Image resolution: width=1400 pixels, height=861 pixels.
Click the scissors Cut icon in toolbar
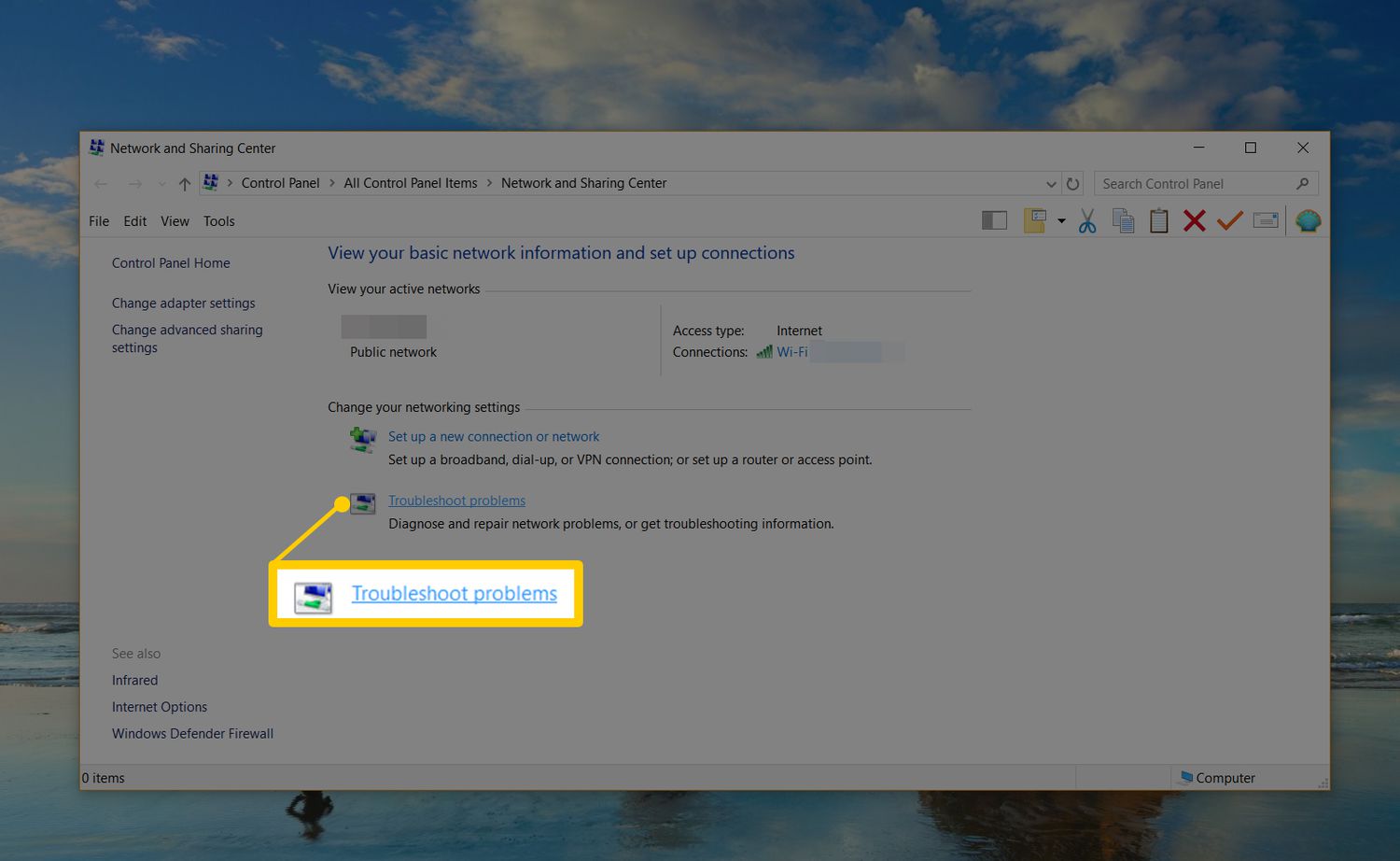pyautogui.click(x=1087, y=221)
